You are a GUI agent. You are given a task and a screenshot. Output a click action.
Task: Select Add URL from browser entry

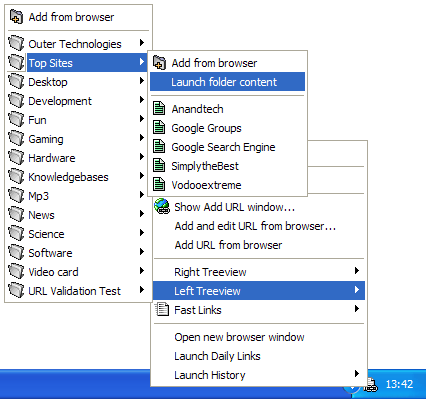click(x=259, y=245)
